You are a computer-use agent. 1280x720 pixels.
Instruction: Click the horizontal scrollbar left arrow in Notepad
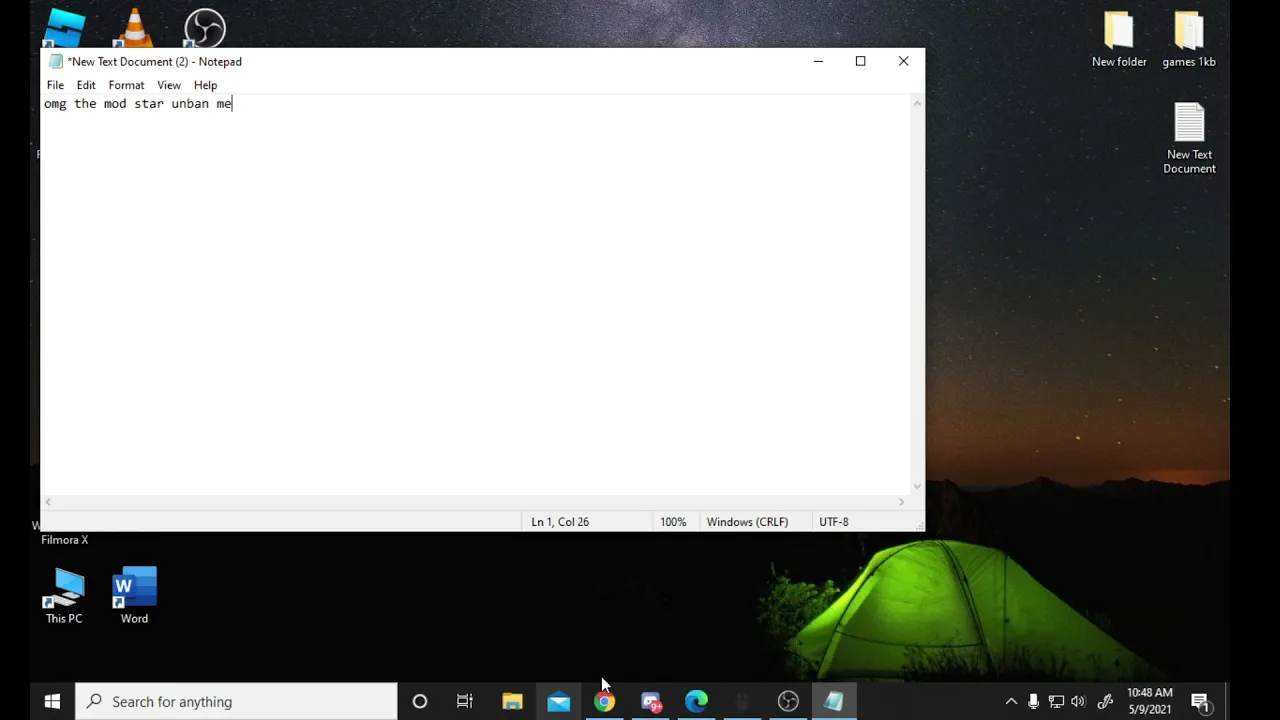pos(48,502)
